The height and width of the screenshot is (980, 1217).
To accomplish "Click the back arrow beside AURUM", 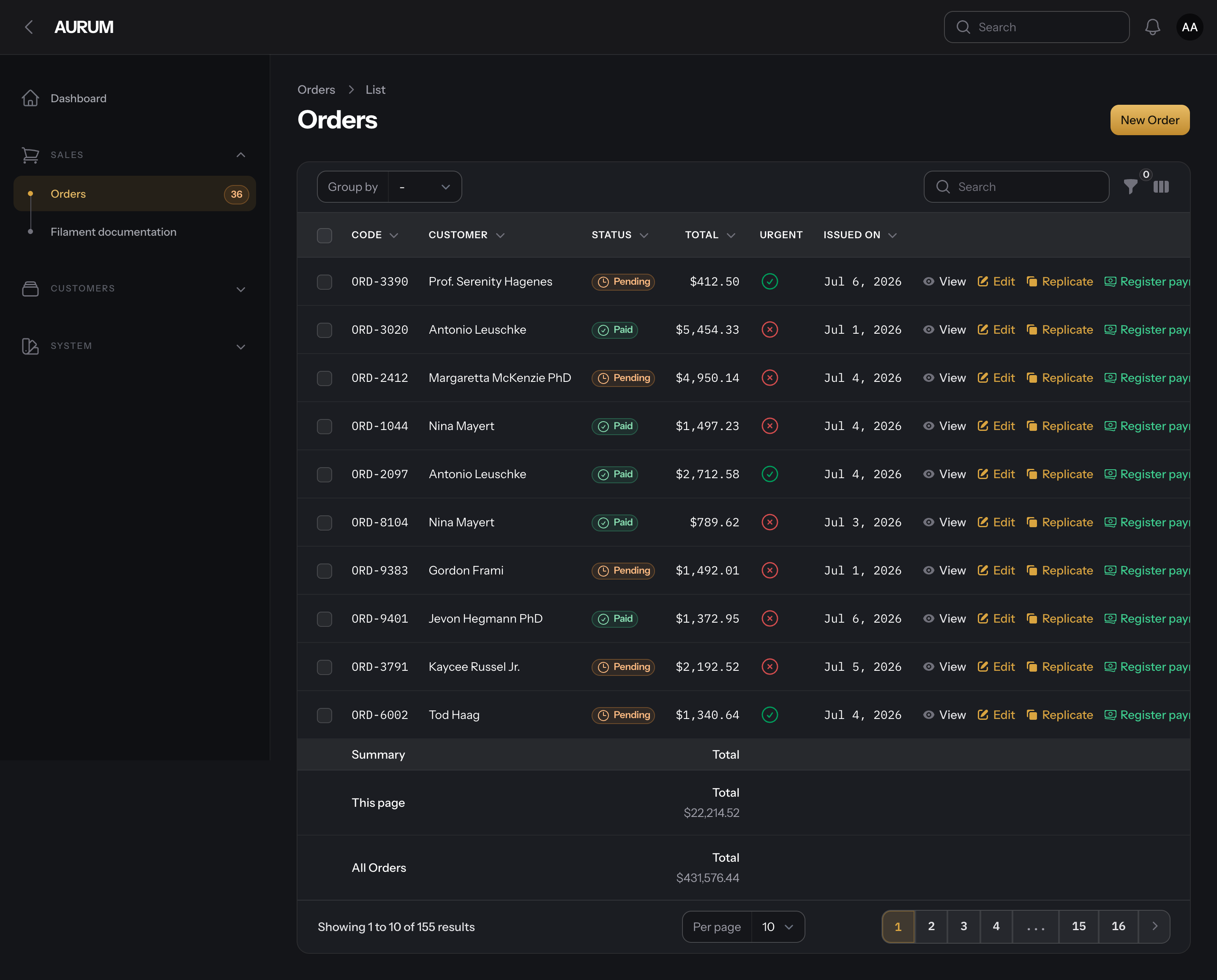I will coord(29,27).
